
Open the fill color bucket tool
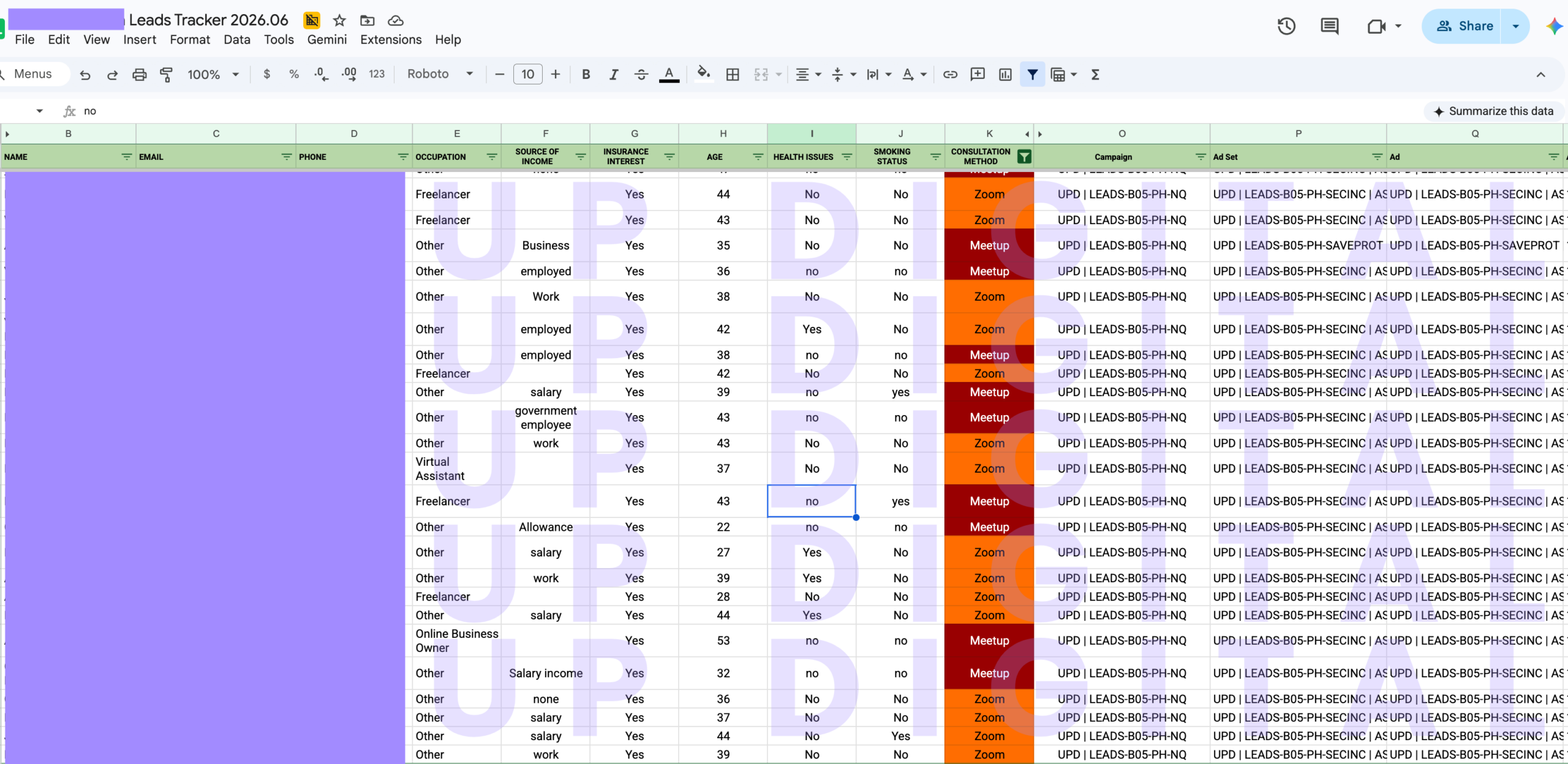click(704, 74)
